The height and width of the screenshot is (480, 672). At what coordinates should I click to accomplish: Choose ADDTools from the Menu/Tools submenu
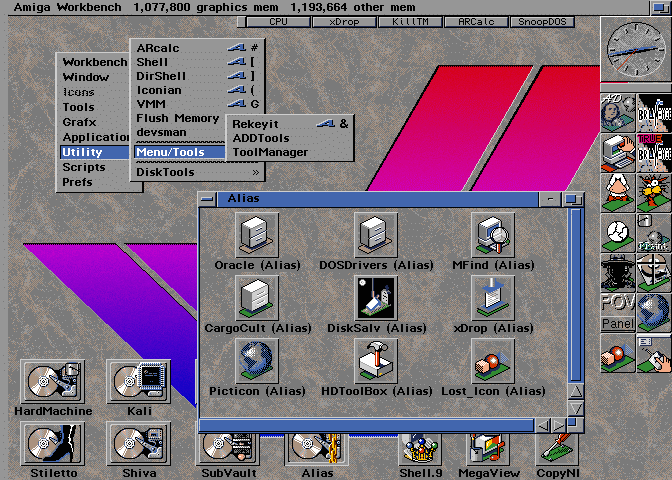290,138
